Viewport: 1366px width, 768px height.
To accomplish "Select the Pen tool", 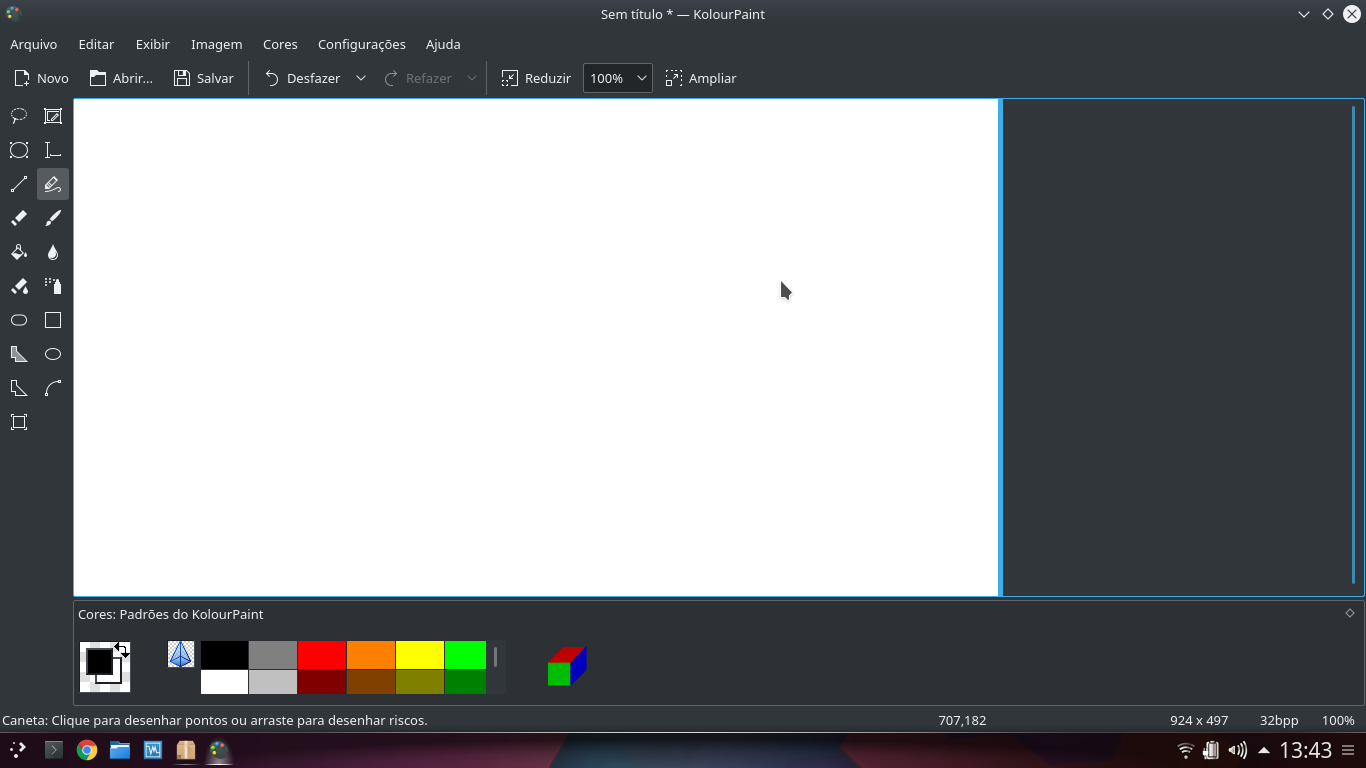I will tap(52, 184).
